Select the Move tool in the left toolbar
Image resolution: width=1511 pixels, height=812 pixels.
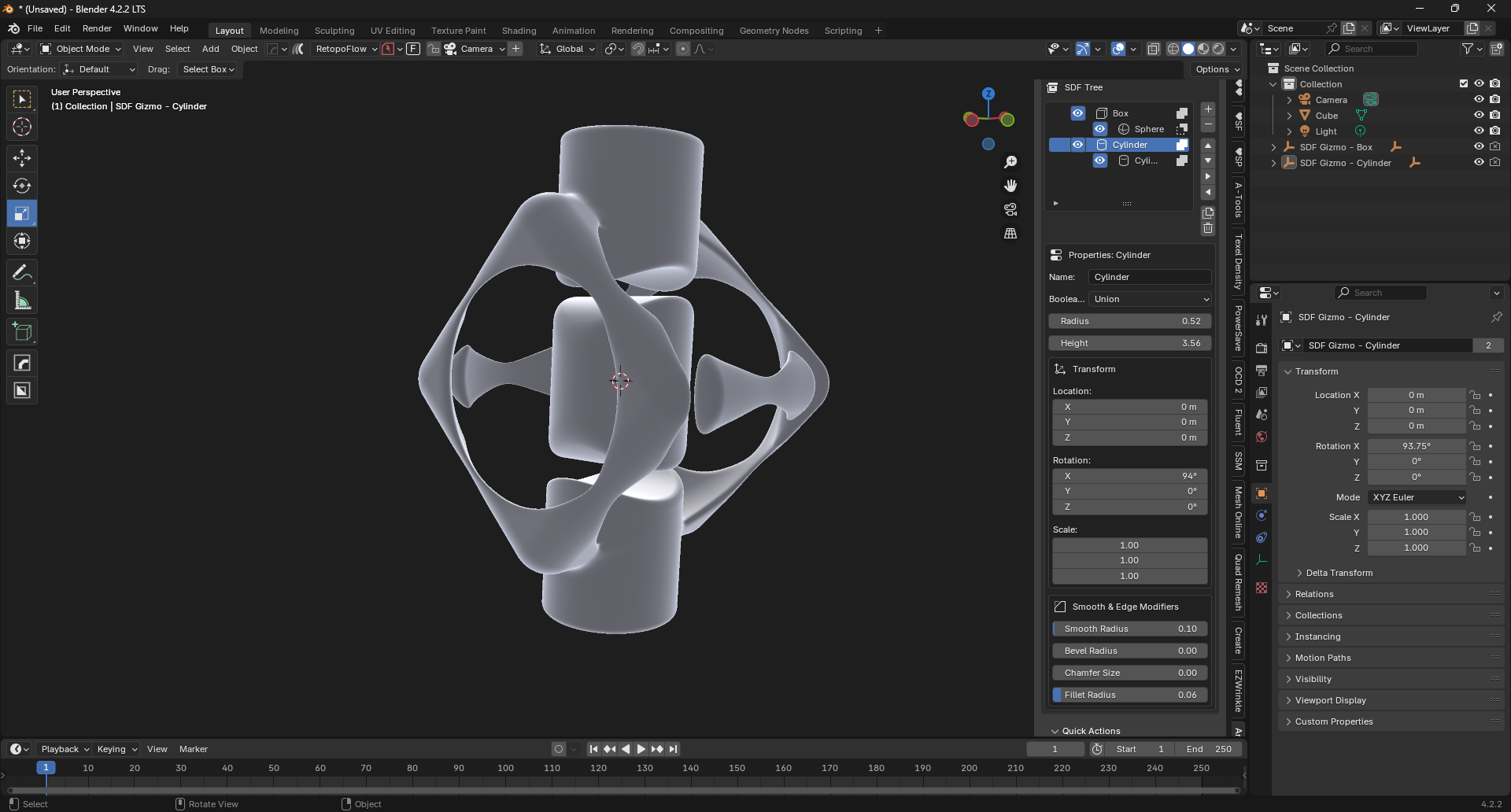[22, 158]
